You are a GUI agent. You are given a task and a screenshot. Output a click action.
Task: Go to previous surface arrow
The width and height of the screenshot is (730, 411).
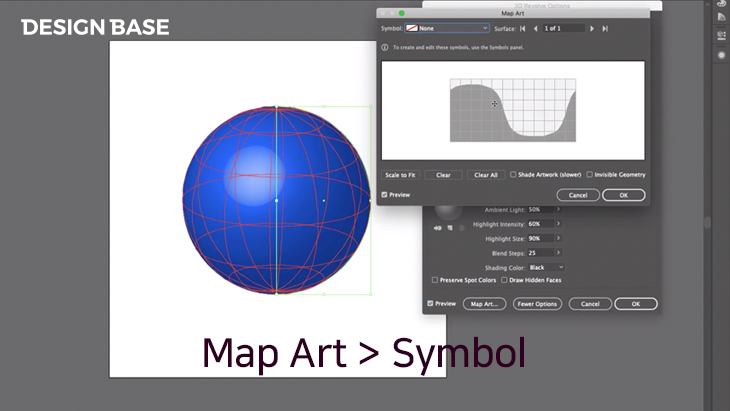[x=535, y=29]
